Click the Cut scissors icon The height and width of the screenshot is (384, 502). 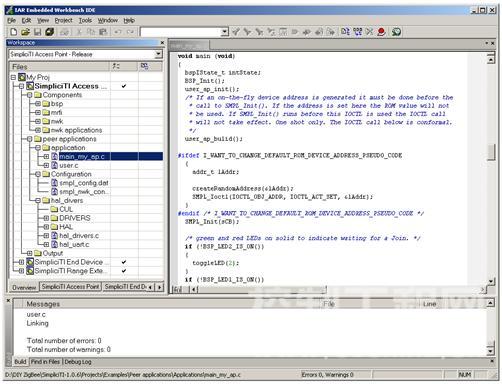click(x=79, y=32)
